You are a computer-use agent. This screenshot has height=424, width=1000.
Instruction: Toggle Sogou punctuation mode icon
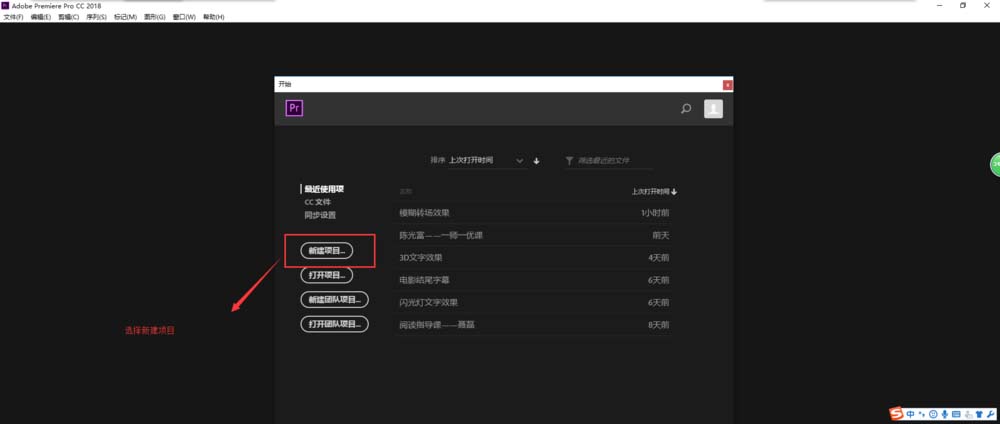coord(922,414)
